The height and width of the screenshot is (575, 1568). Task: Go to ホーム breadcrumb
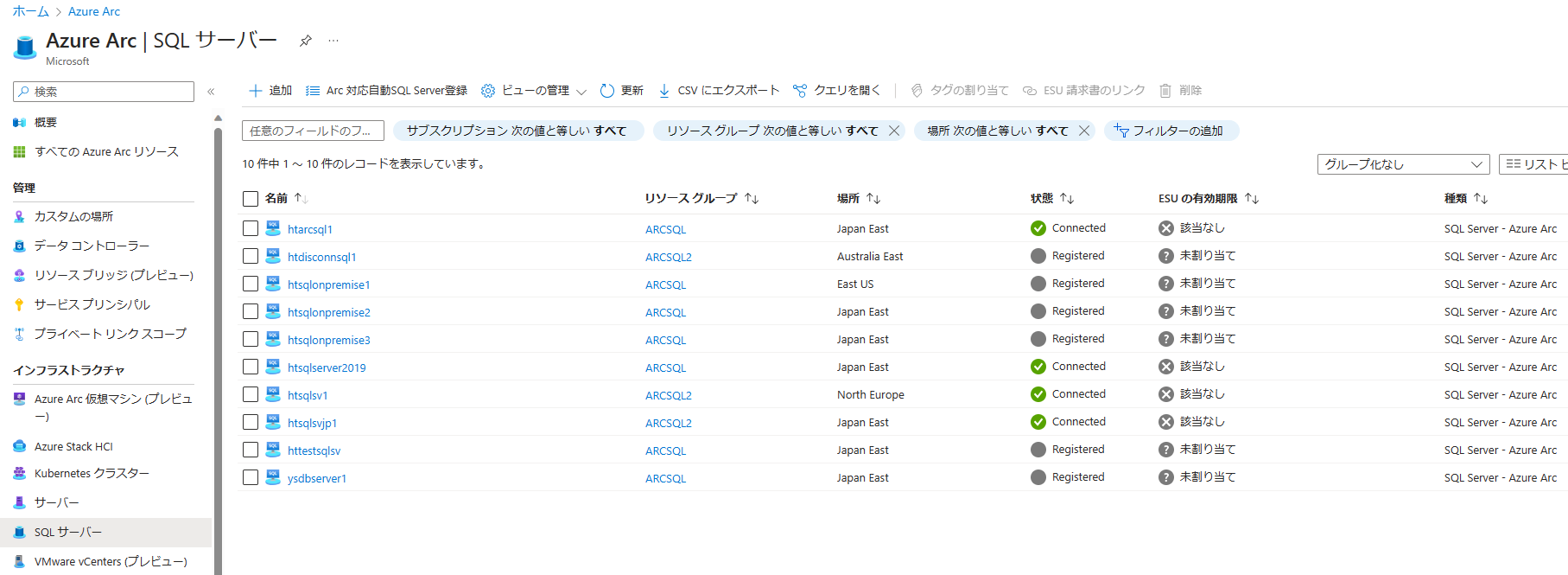point(30,11)
